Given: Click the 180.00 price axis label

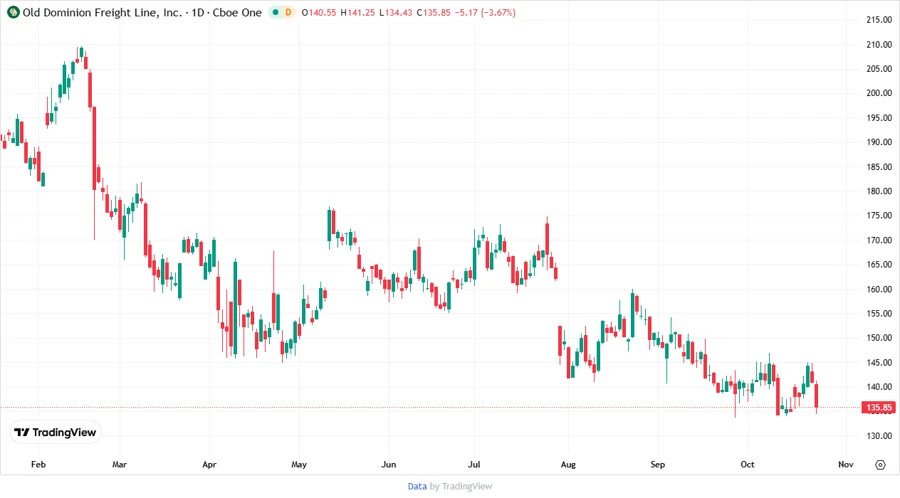Looking at the screenshot, I should [x=879, y=191].
